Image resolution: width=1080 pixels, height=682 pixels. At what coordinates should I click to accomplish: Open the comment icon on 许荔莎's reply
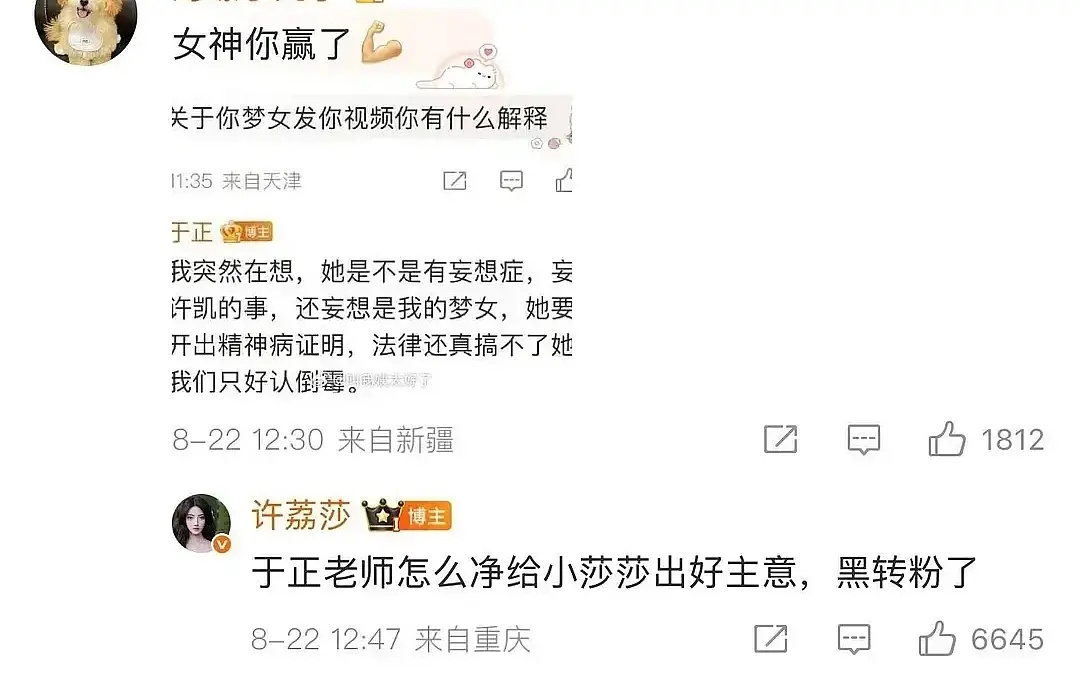pos(854,639)
